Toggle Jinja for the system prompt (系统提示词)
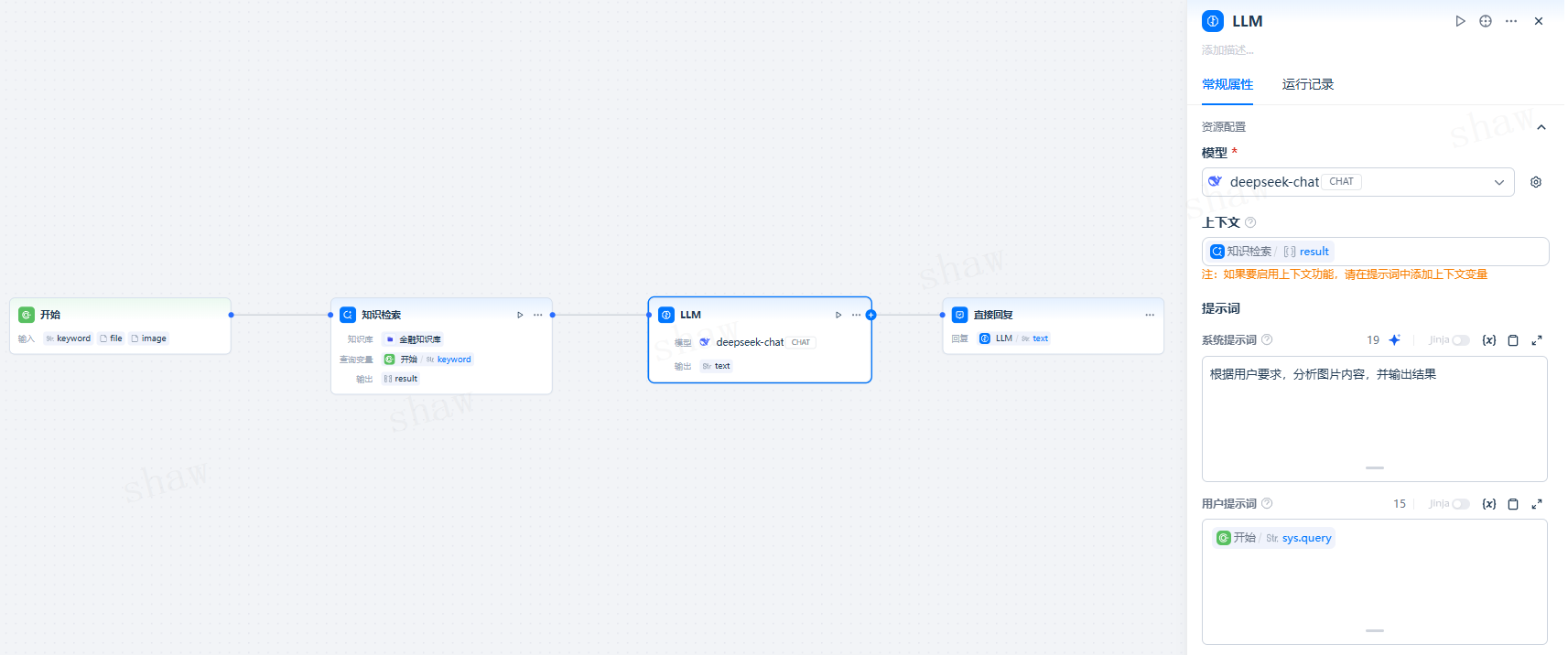 pyautogui.click(x=1460, y=340)
